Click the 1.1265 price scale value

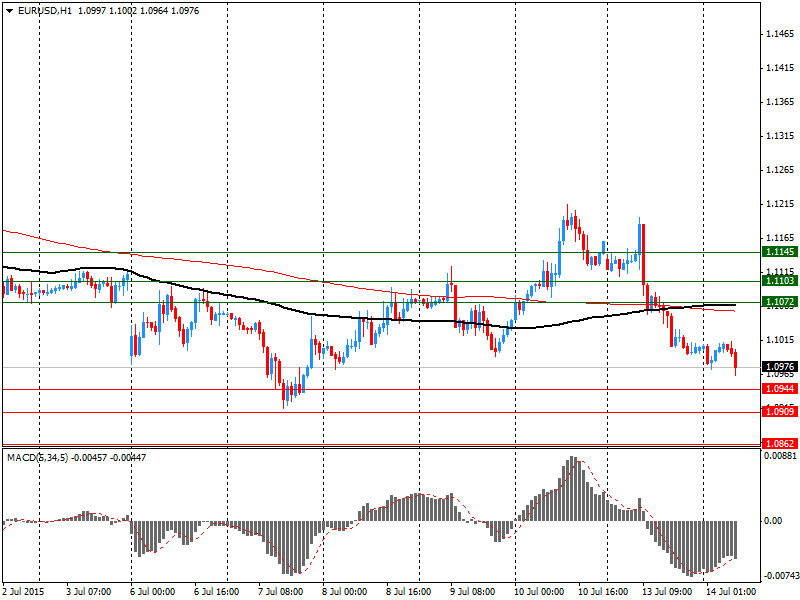point(780,170)
